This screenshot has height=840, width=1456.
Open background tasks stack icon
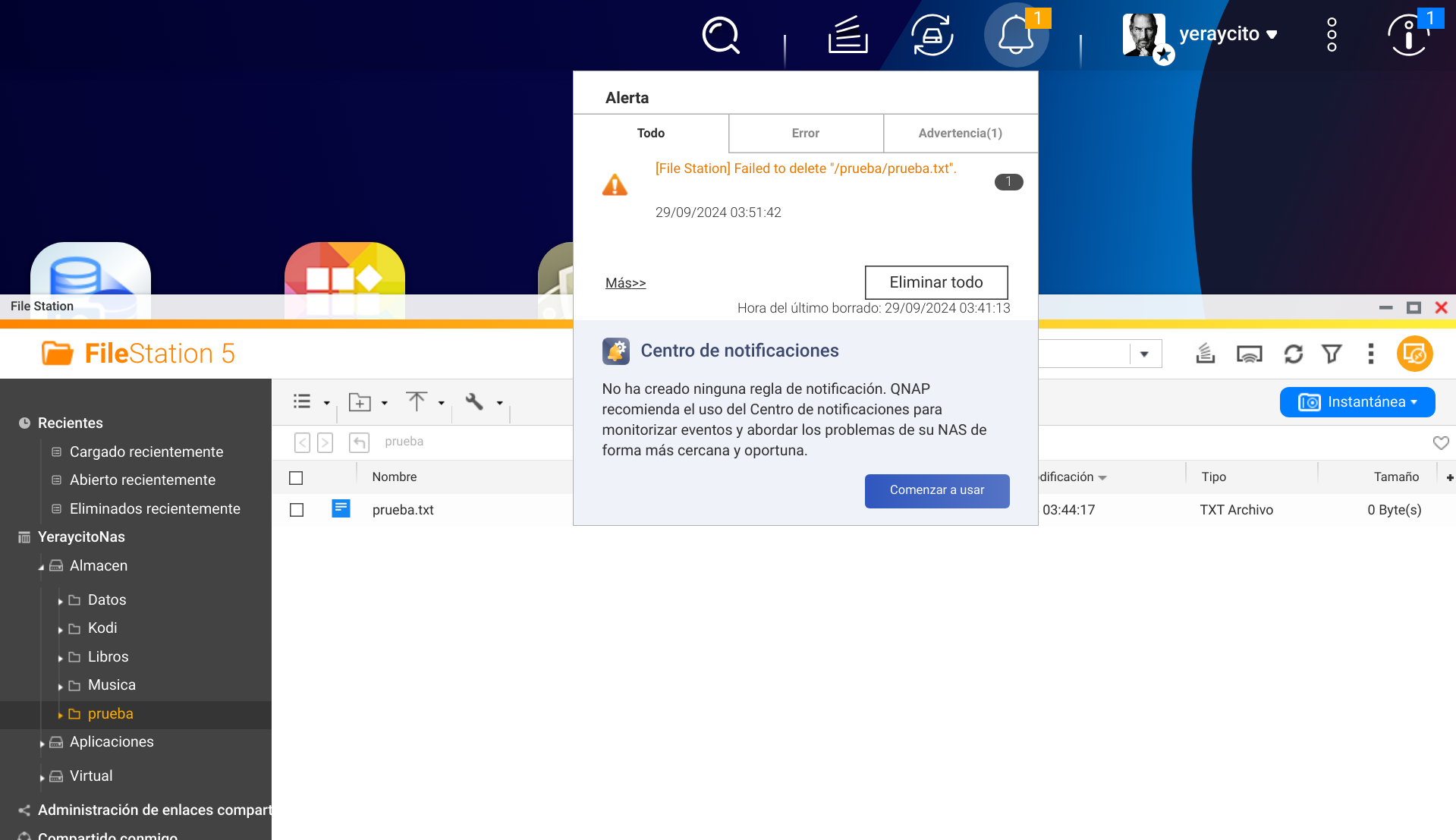[847, 35]
